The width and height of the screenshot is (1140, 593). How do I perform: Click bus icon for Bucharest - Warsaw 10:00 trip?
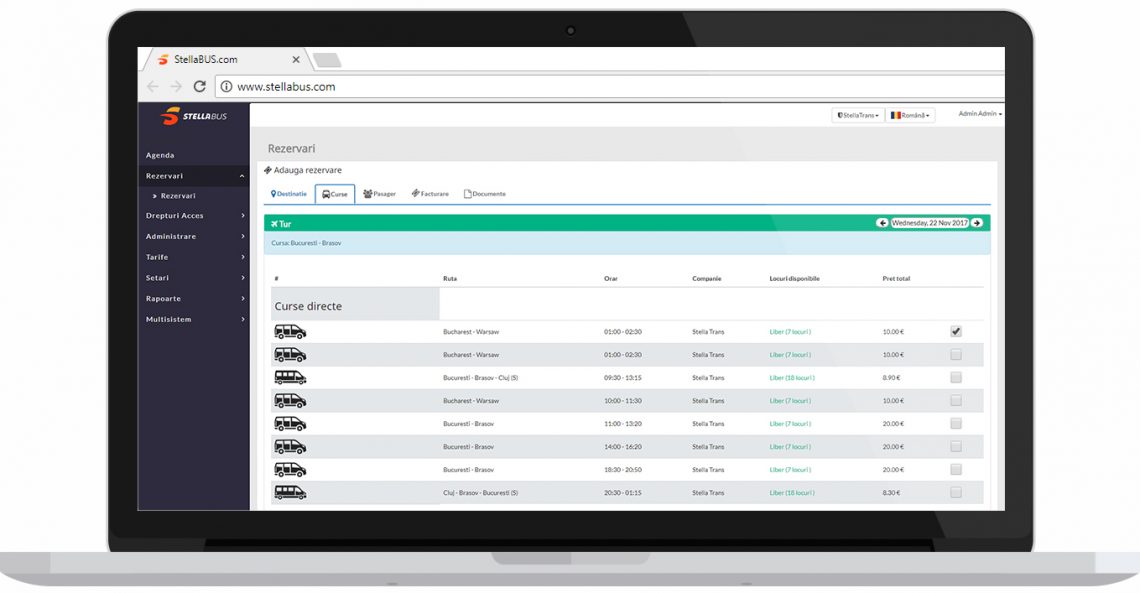[290, 400]
